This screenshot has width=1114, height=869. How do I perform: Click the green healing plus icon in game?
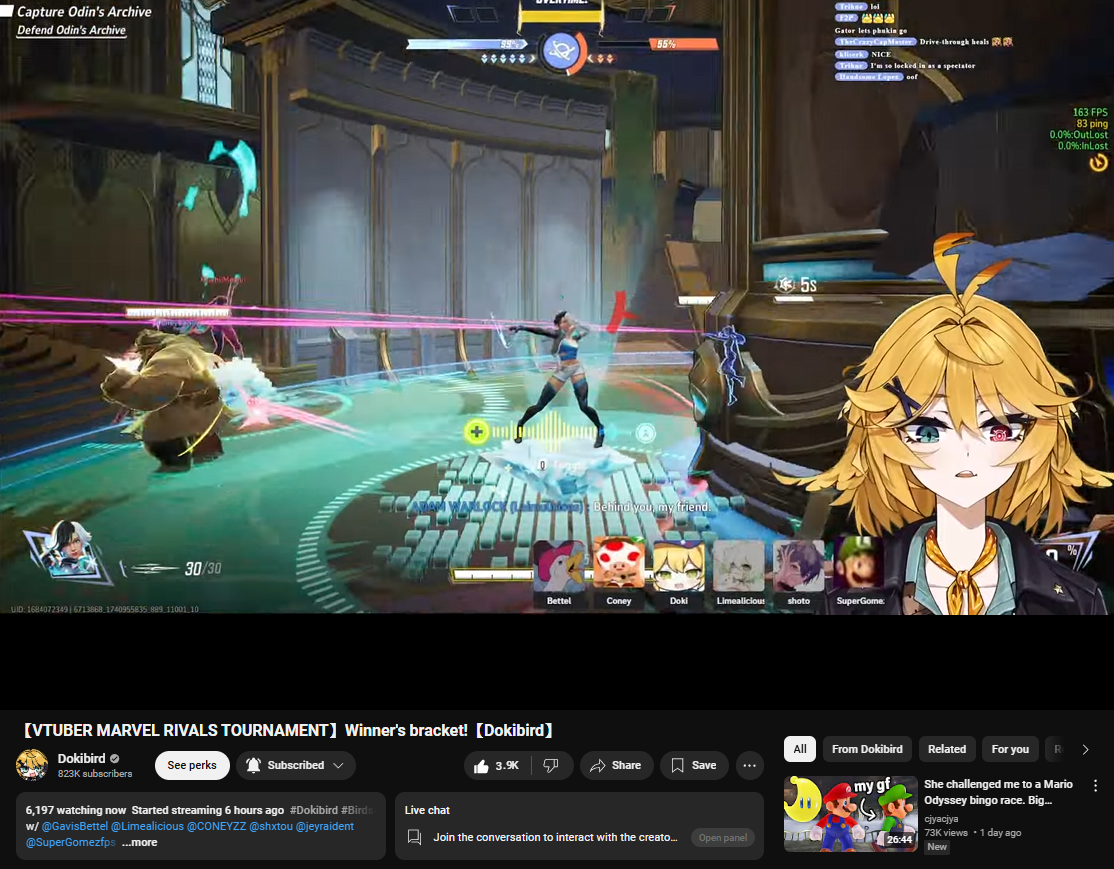[x=476, y=431]
